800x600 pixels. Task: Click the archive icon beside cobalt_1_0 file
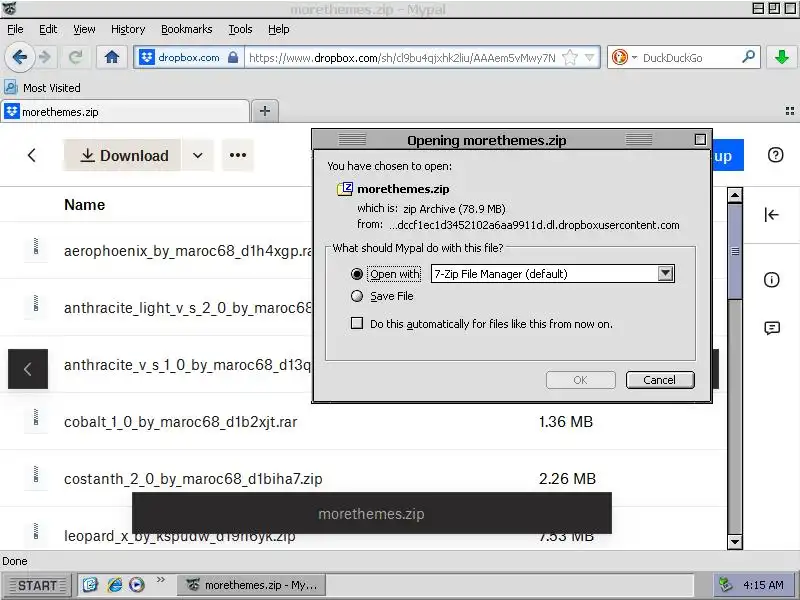tap(36, 418)
